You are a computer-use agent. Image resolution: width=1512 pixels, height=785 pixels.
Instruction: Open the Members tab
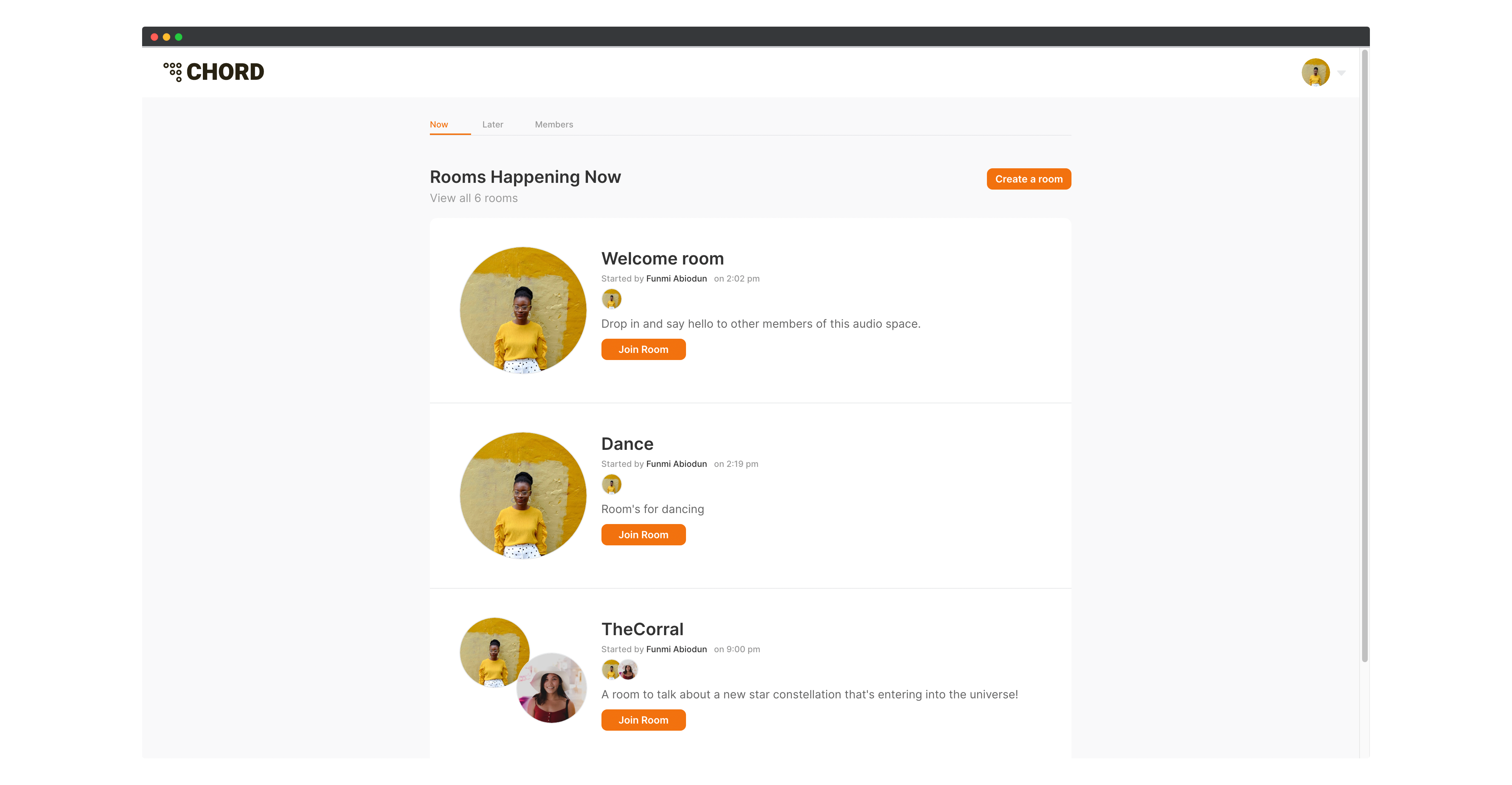click(553, 124)
